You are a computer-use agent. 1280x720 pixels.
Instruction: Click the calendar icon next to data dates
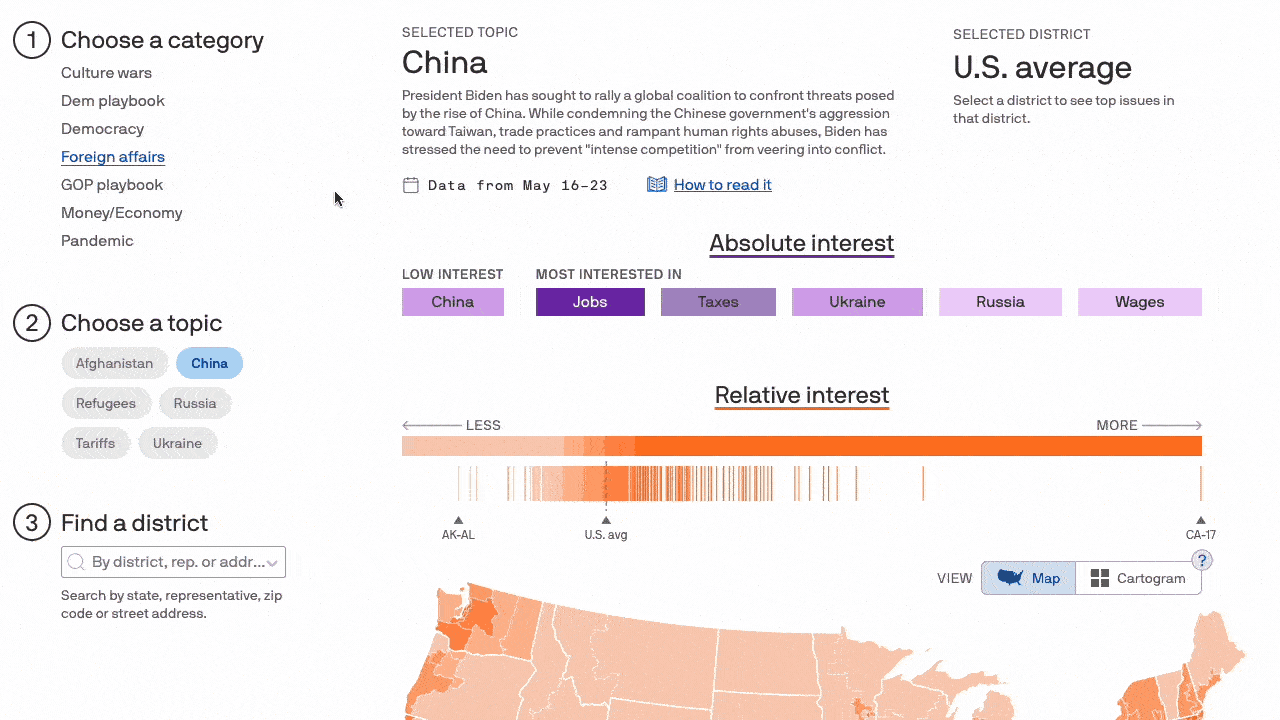410,185
